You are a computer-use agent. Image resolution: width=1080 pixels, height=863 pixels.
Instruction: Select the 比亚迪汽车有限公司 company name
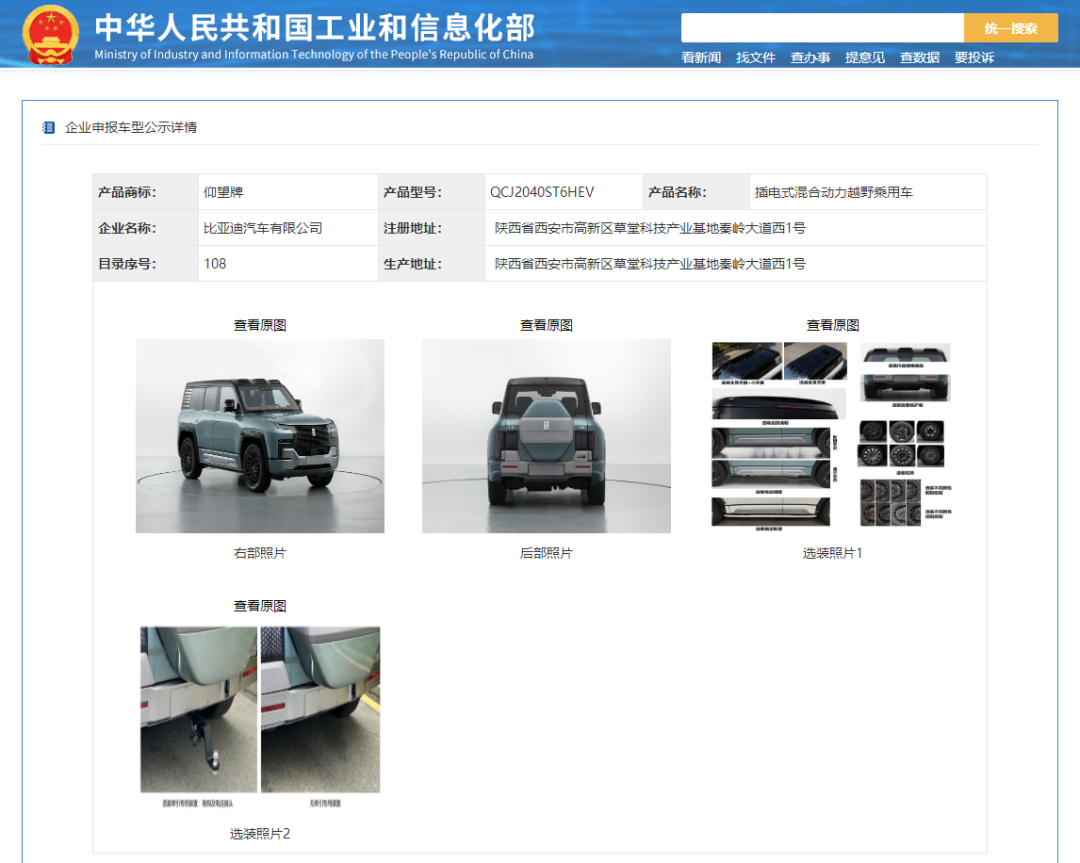pos(263,228)
